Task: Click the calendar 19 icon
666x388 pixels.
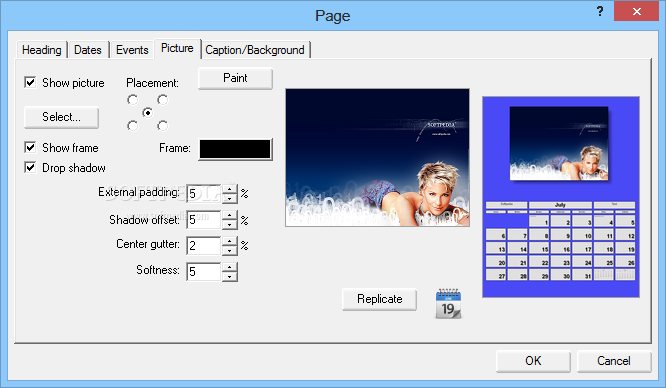Action: pyautogui.click(x=448, y=304)
